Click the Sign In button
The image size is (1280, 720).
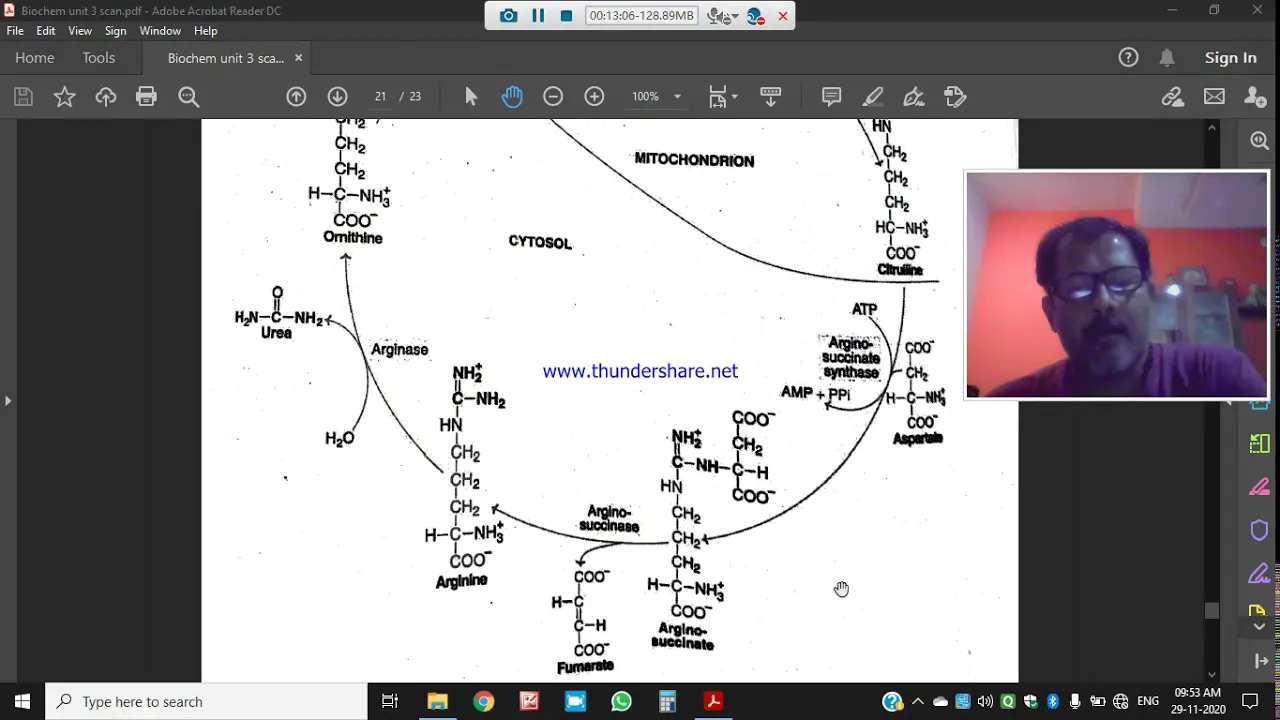[x=1231, y=58]
